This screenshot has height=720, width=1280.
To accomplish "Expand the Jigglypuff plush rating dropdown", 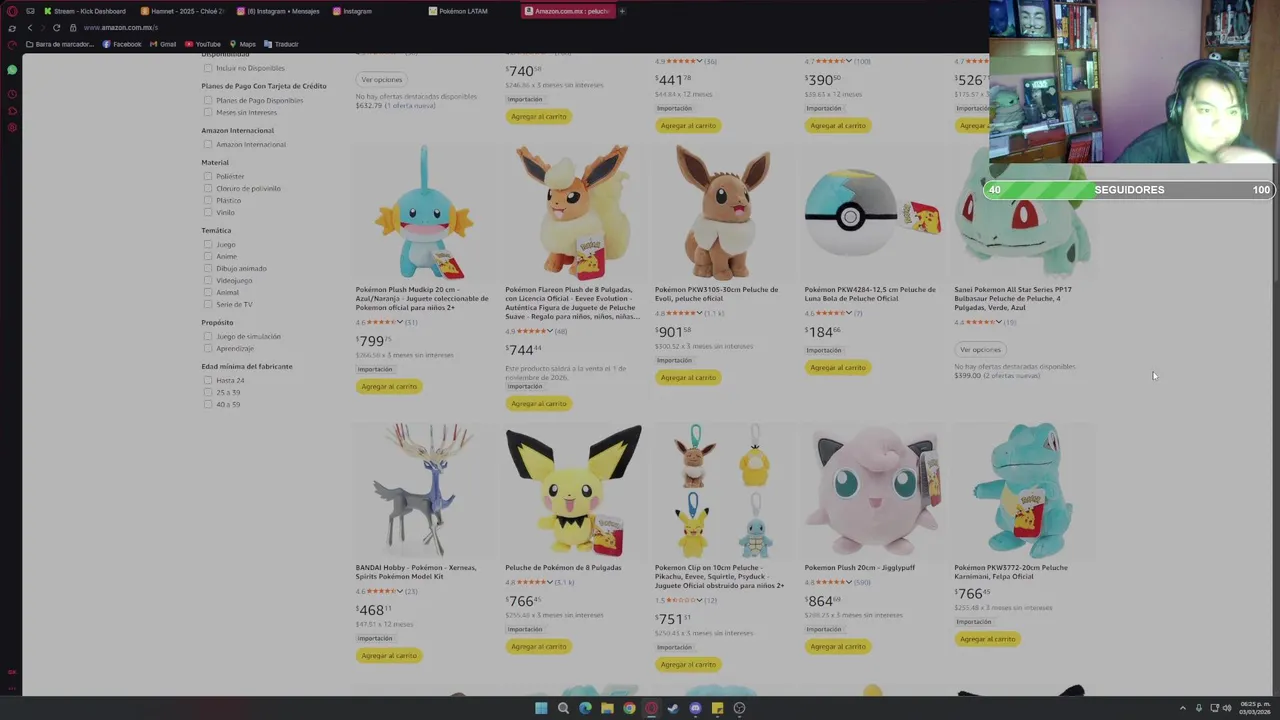I will pos(849,582).
